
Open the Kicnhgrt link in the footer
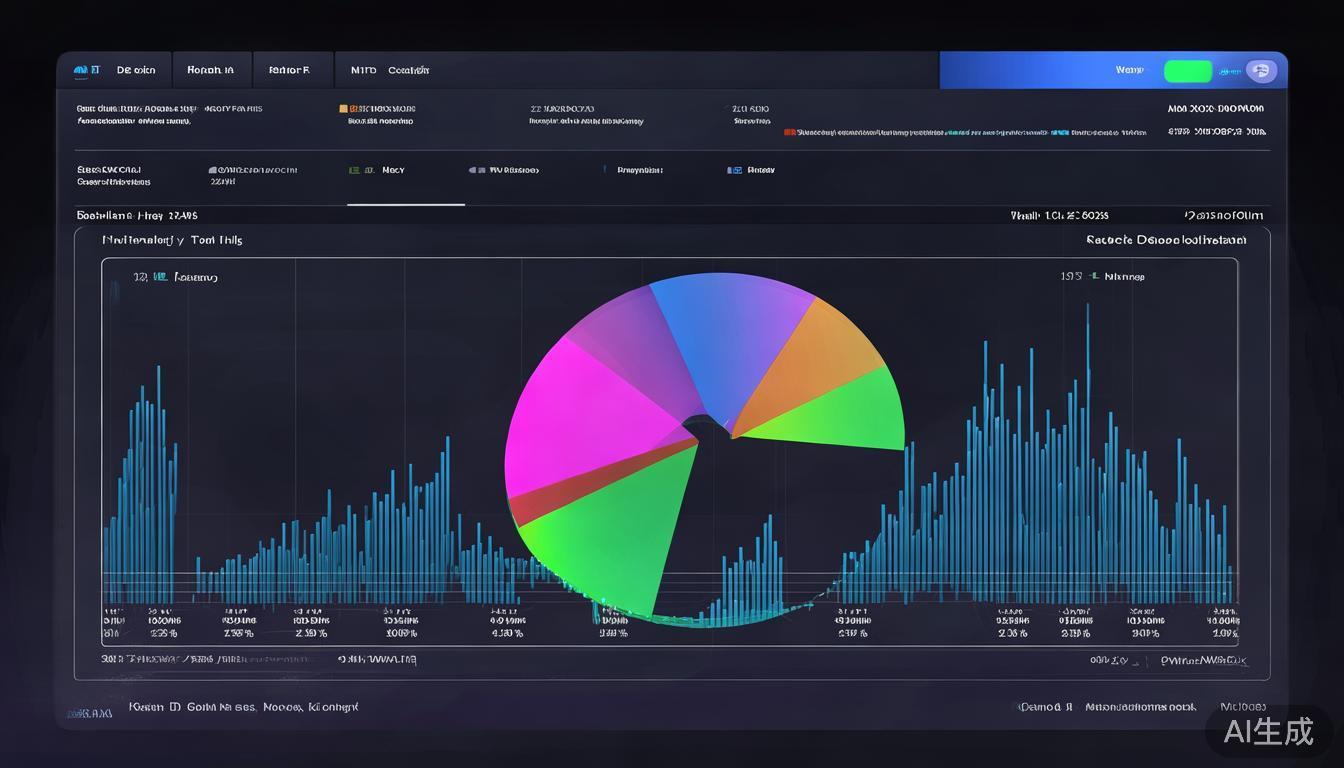pyautogui.click(x=333, y=707)
